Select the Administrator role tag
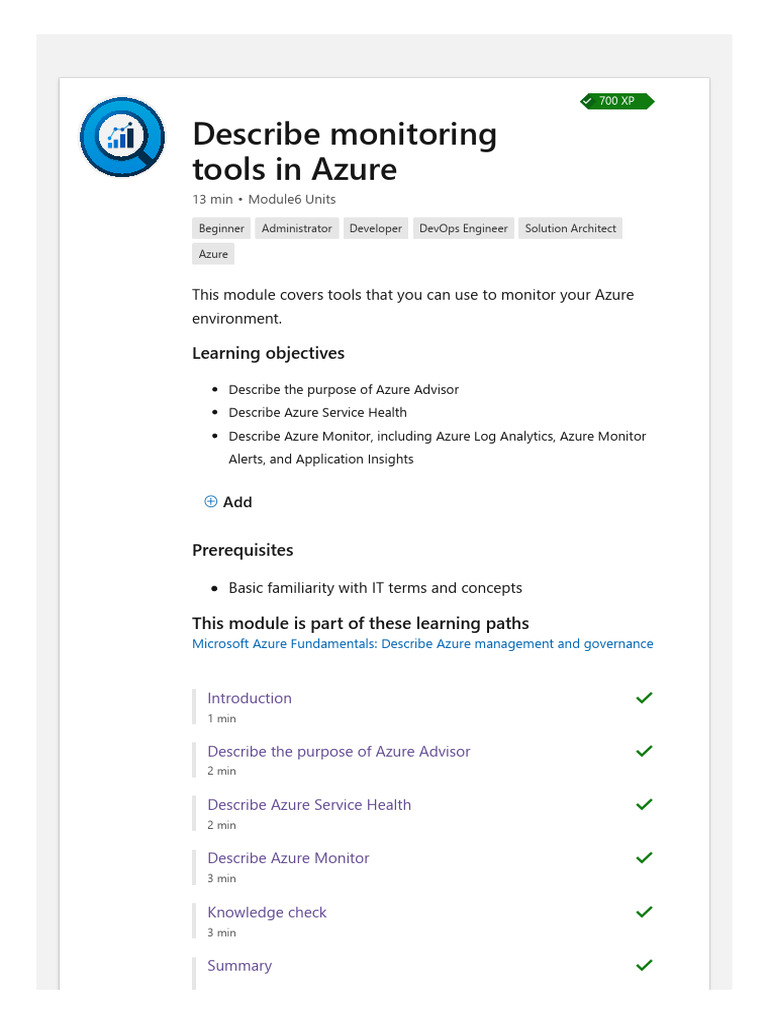 [296, 229]
